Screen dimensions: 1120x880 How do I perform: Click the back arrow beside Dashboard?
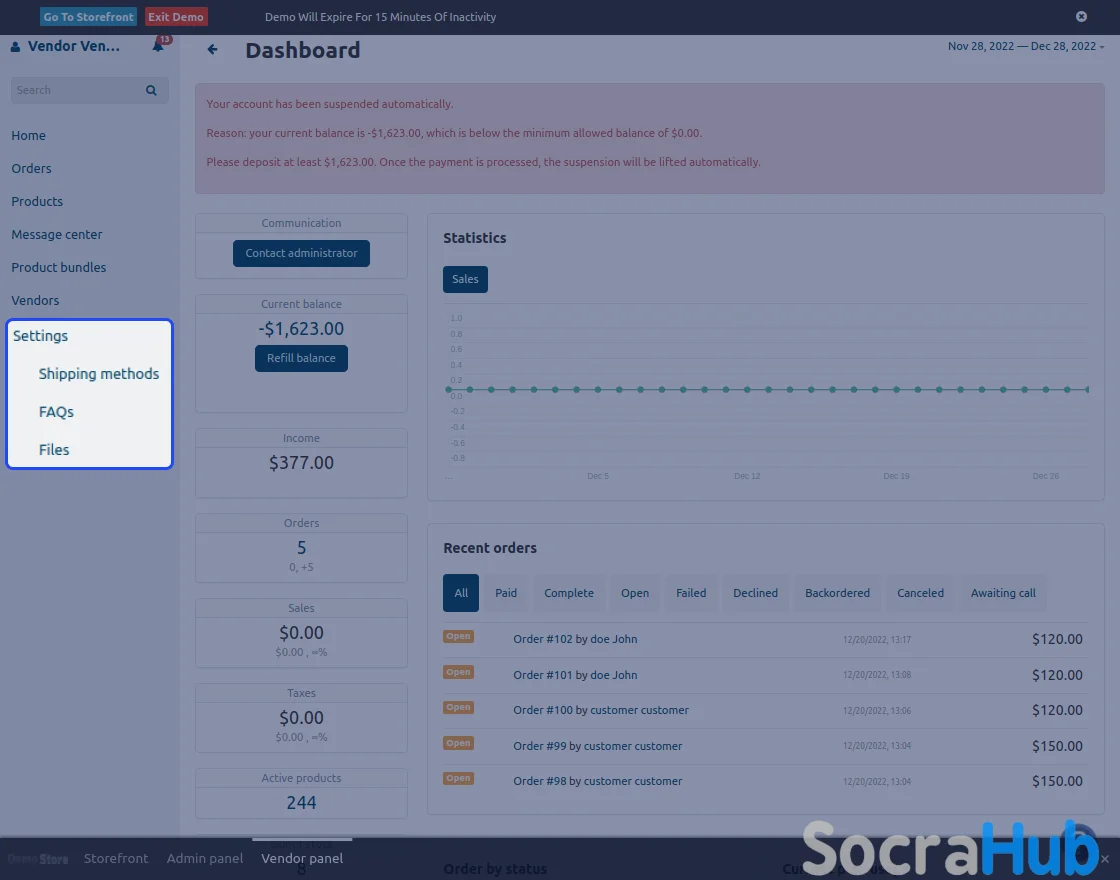[212, 49]
